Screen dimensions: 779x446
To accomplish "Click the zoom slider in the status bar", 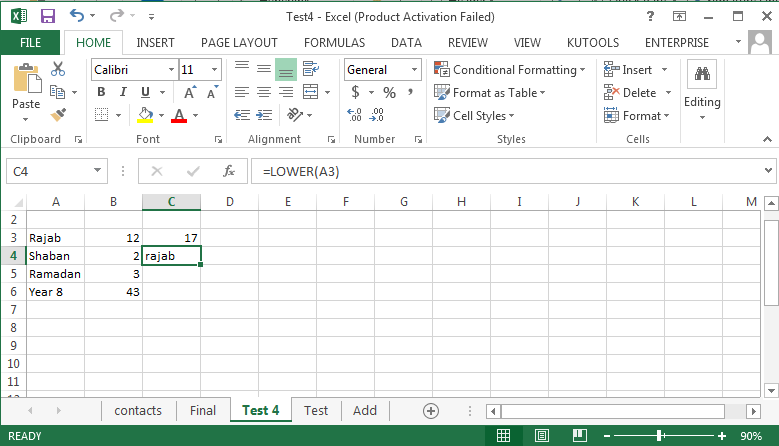I will pos(659,436).
